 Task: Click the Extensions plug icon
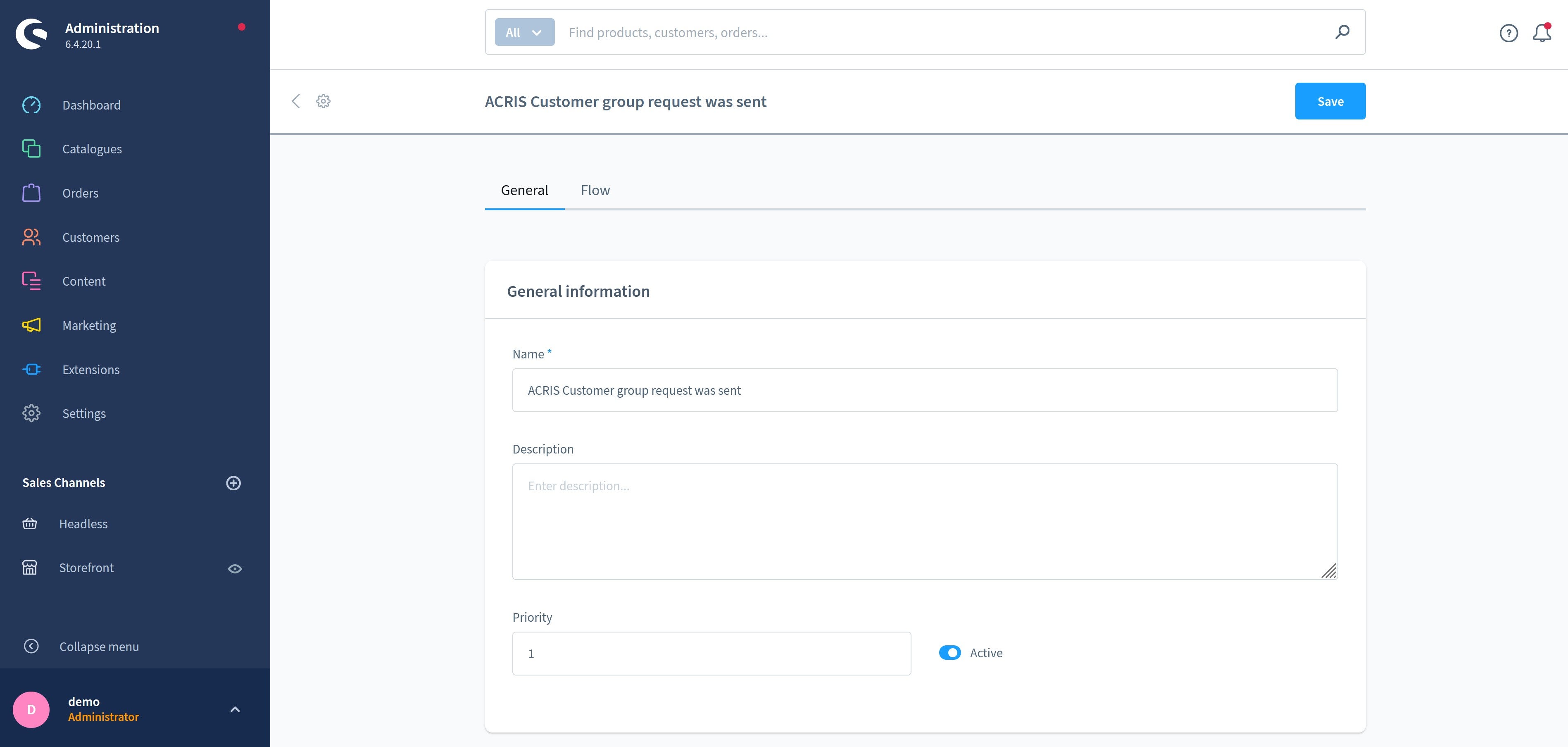(x=31, y=369)
